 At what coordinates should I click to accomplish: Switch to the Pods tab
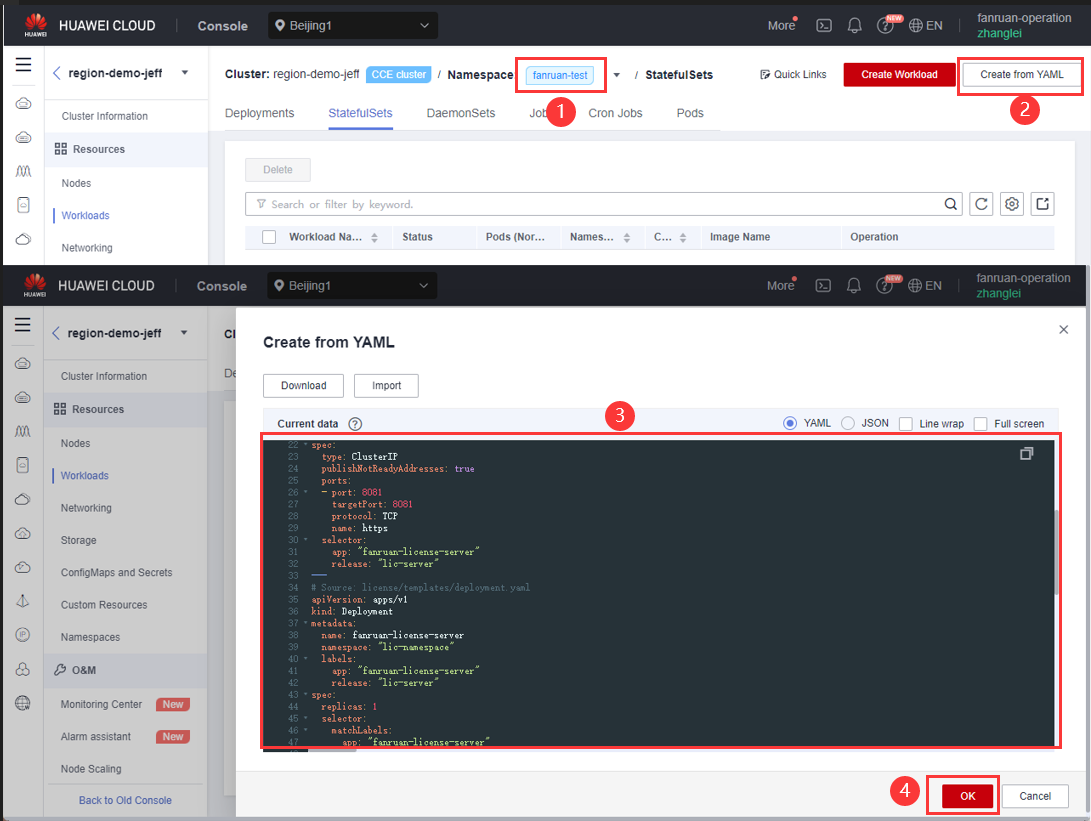click(690, 113)
